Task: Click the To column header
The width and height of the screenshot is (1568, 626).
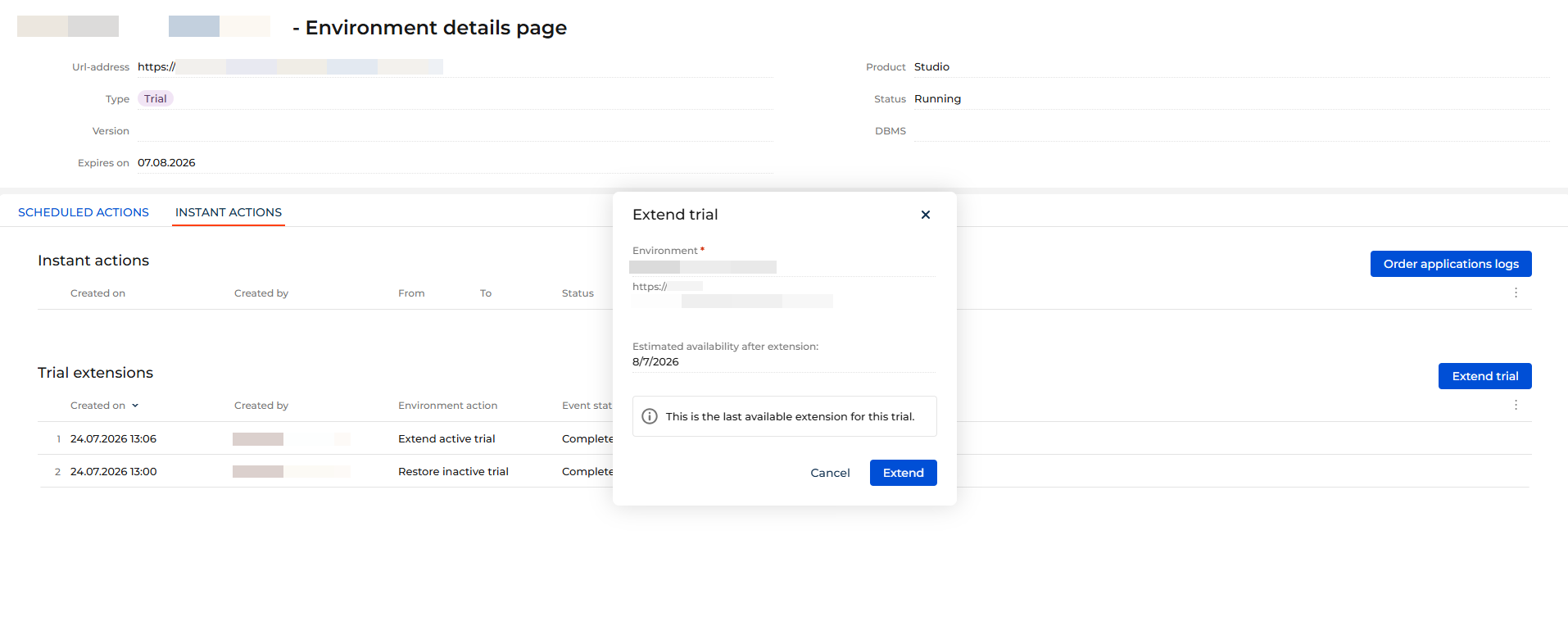Action: (486, 293)
